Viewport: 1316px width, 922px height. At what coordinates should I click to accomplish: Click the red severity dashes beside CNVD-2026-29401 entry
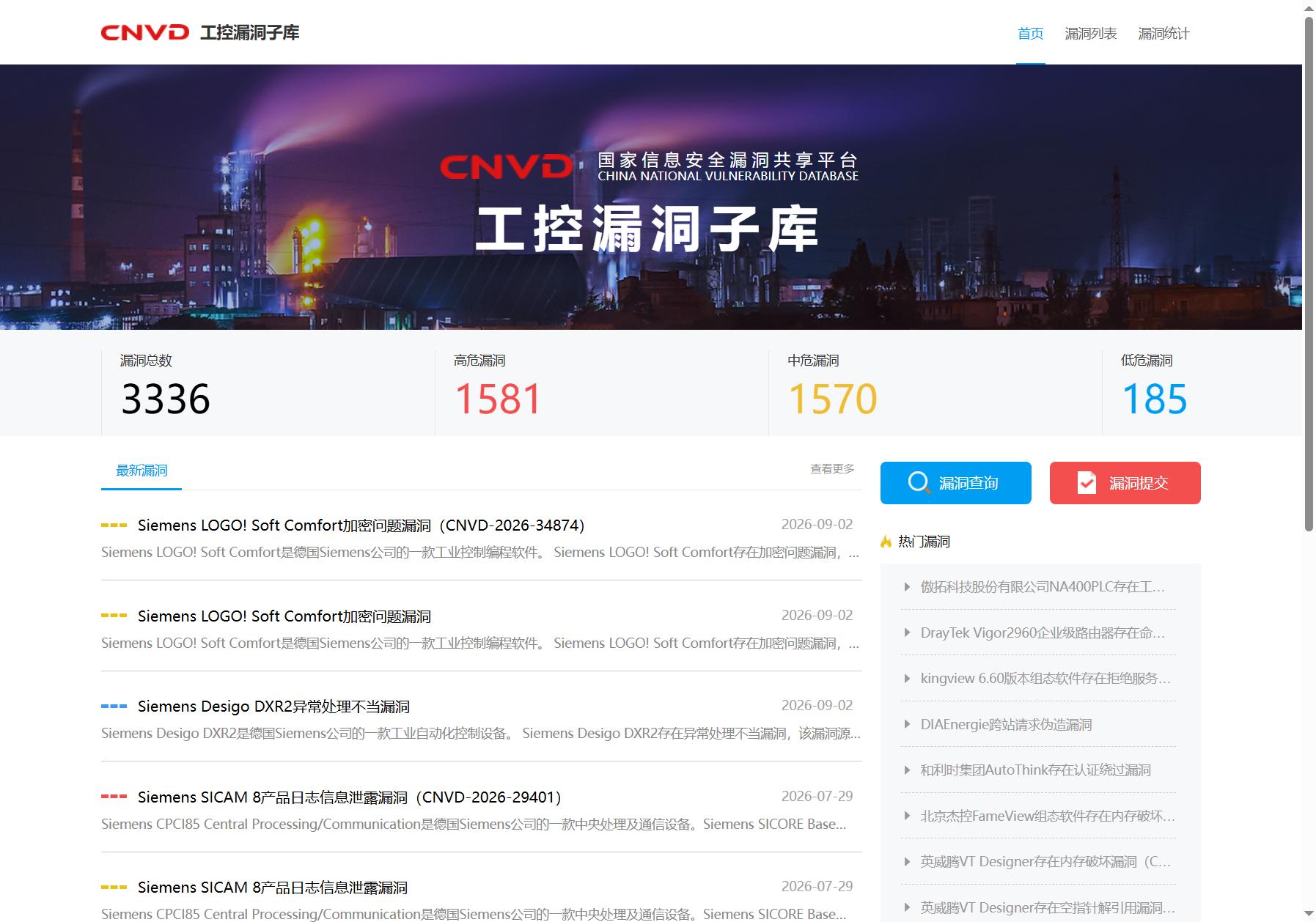click(x=114, y=797)
